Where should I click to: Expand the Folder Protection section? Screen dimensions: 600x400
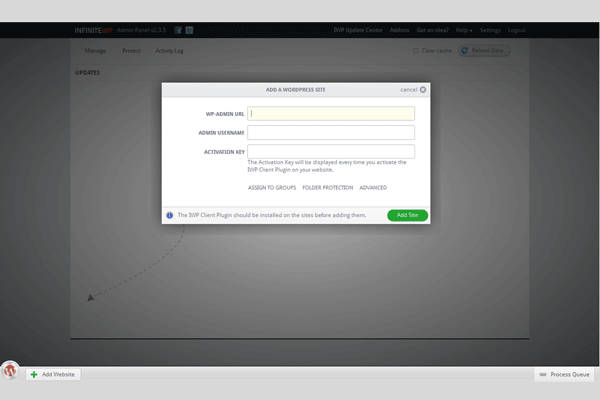coord(328,188)
